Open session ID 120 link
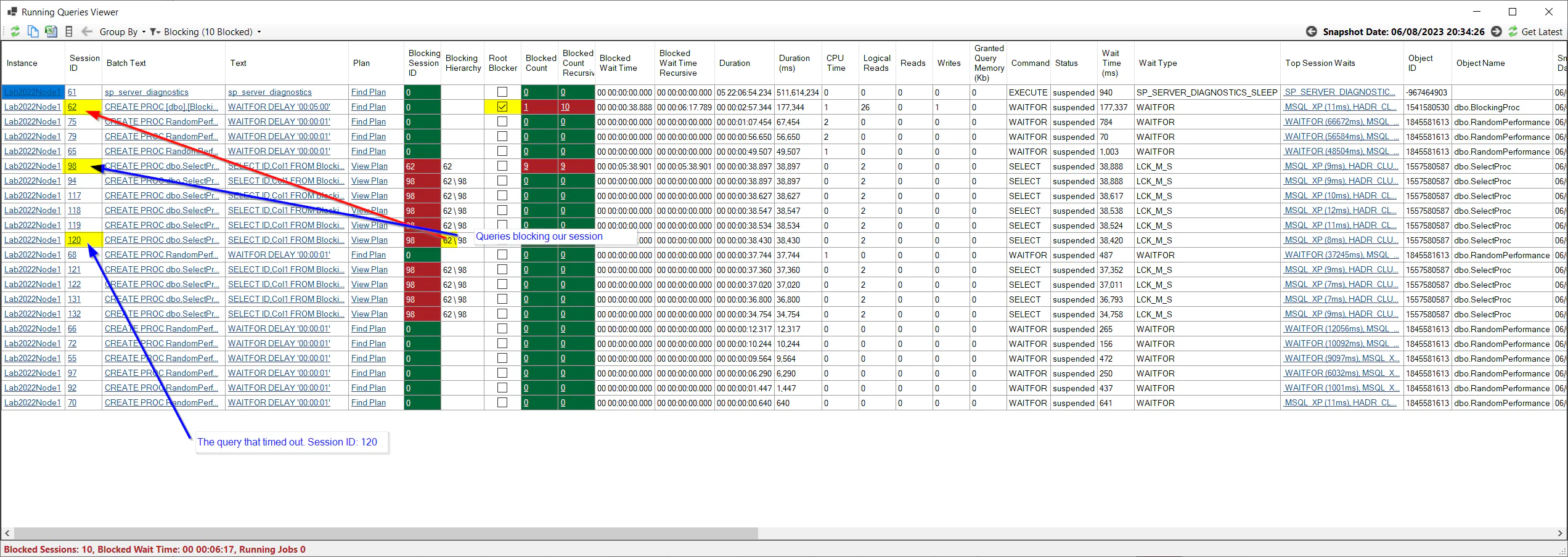The image size is (1568, 557). [74, 240]
